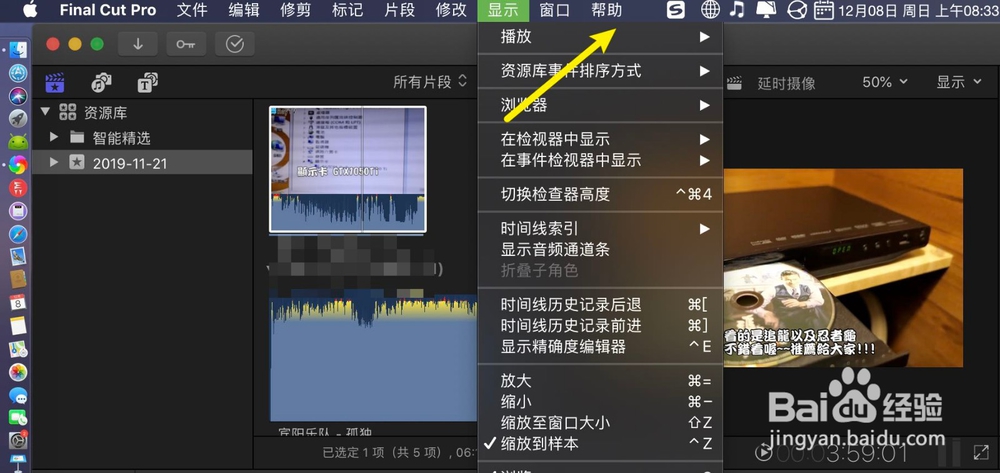Viewport: 1000px width, 473px height.
Task: Open the 修改 menu
Action: click(x=452, y=10)
